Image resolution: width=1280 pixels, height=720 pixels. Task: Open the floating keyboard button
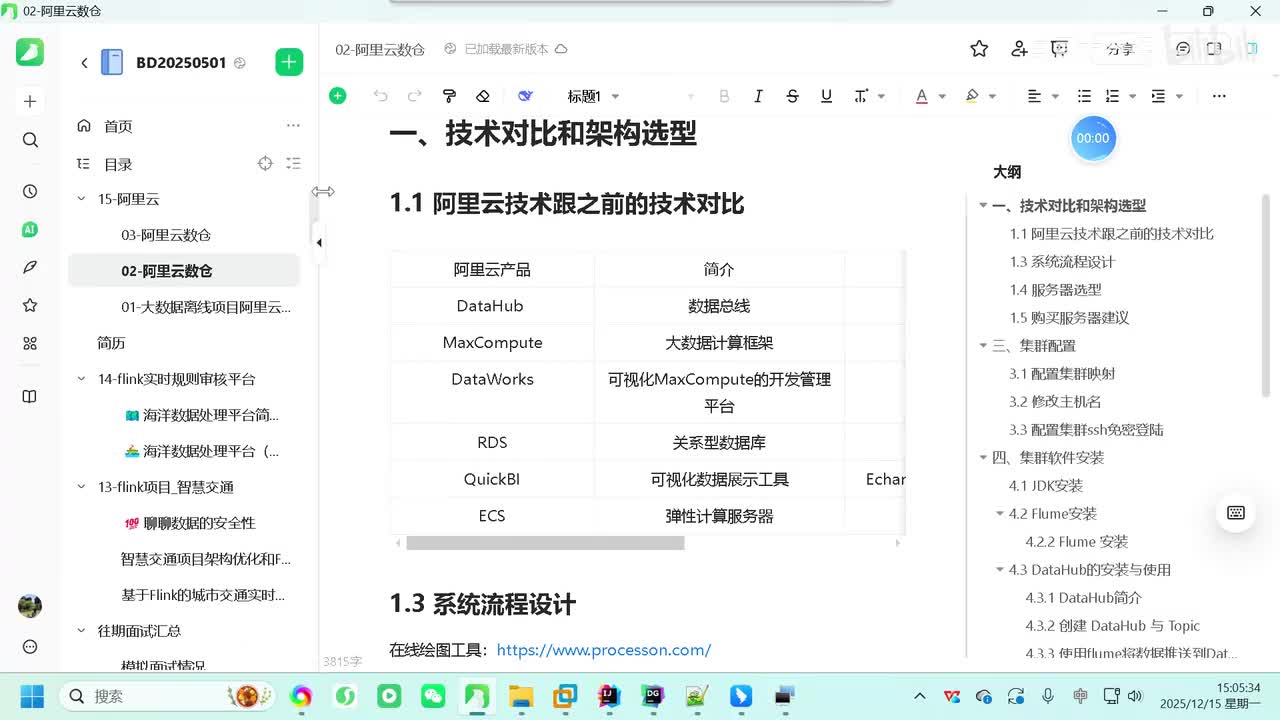1236,513
